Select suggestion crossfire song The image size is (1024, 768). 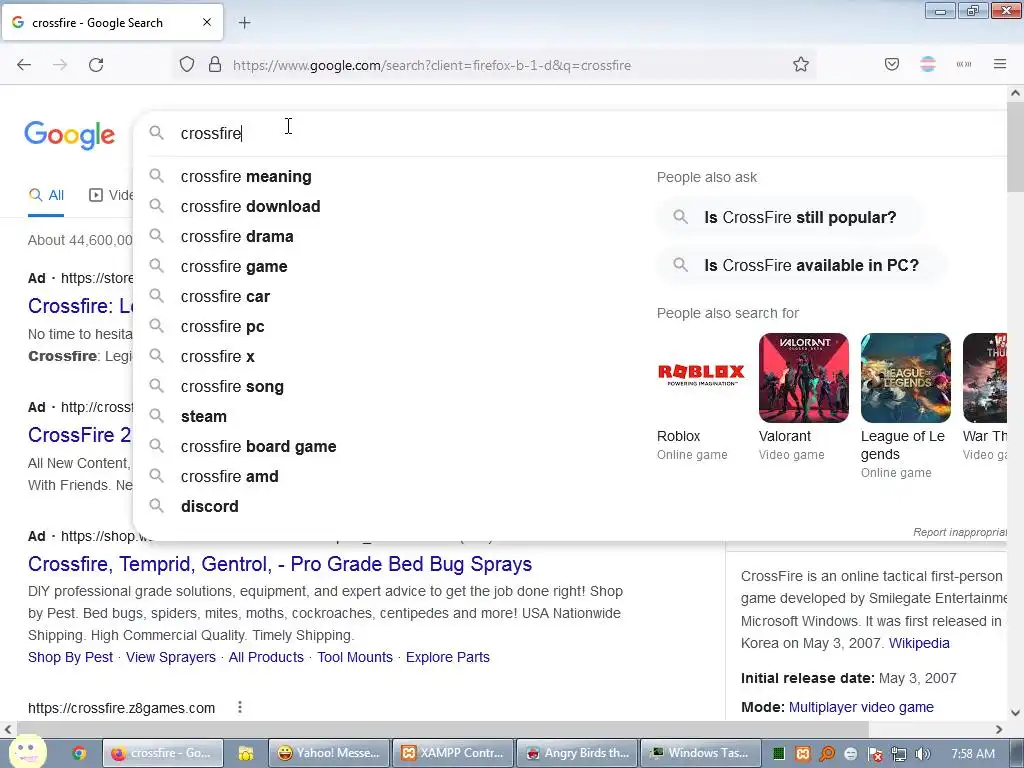pos(232,387)
